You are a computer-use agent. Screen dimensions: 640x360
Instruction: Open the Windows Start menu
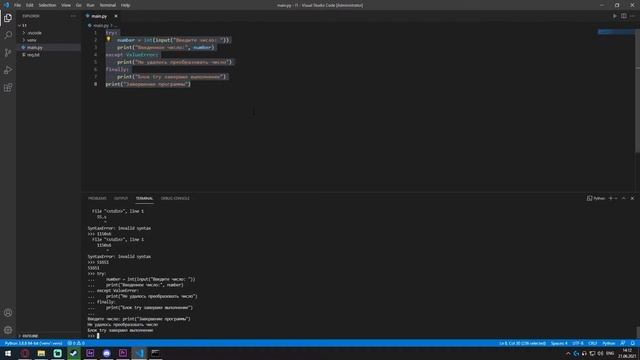point(8,353)
